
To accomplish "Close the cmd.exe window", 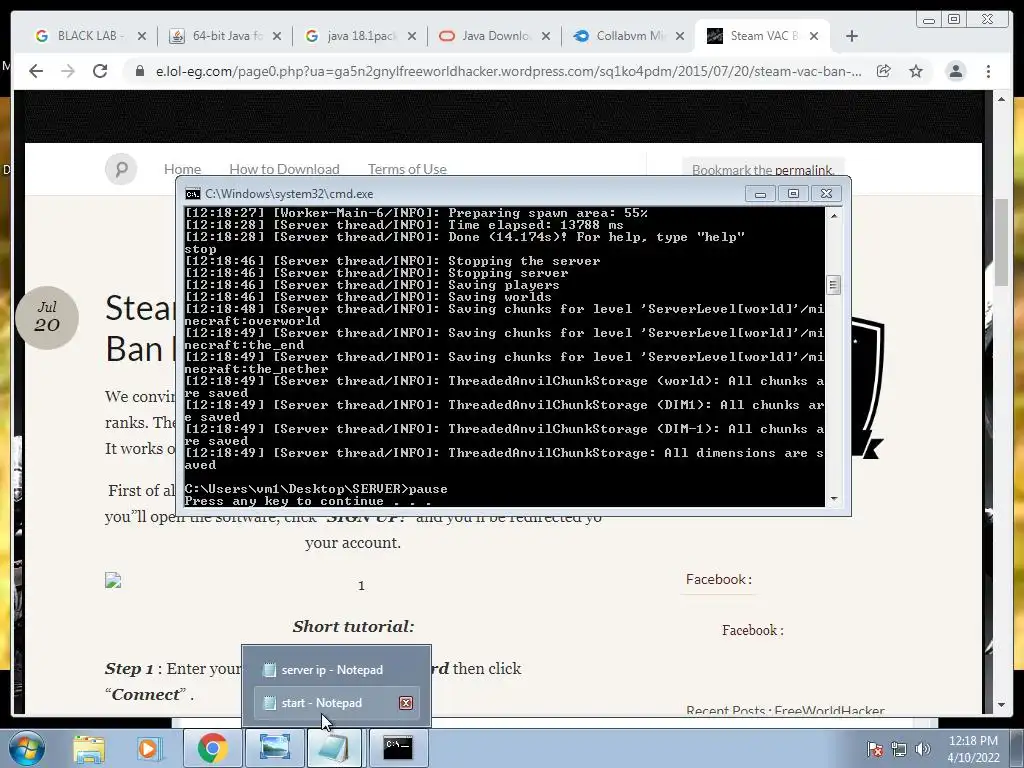I will click(826, 194).
